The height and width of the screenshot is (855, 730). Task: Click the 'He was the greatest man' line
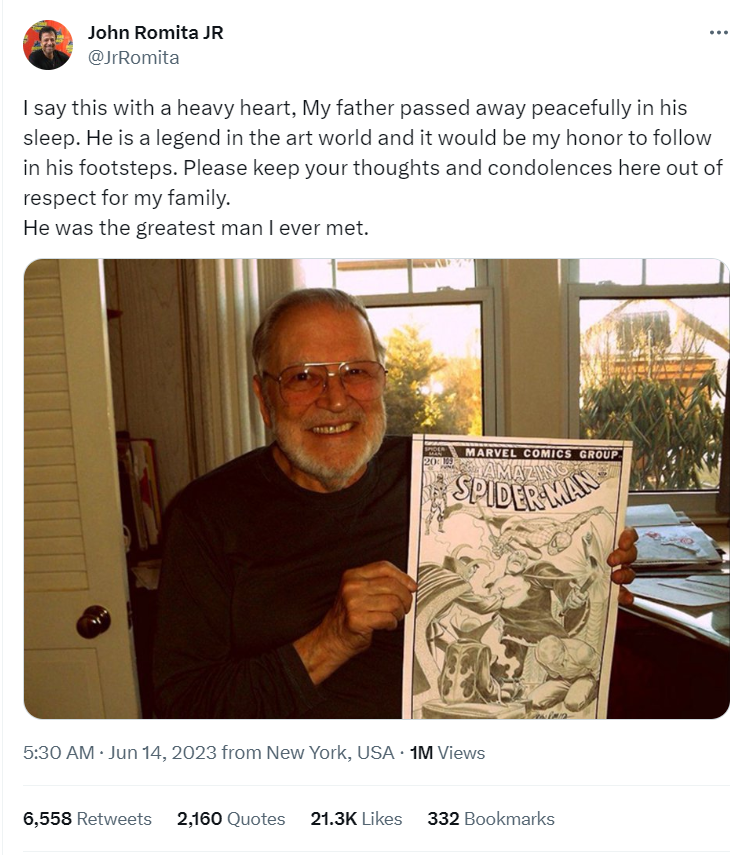coord(196,228)
